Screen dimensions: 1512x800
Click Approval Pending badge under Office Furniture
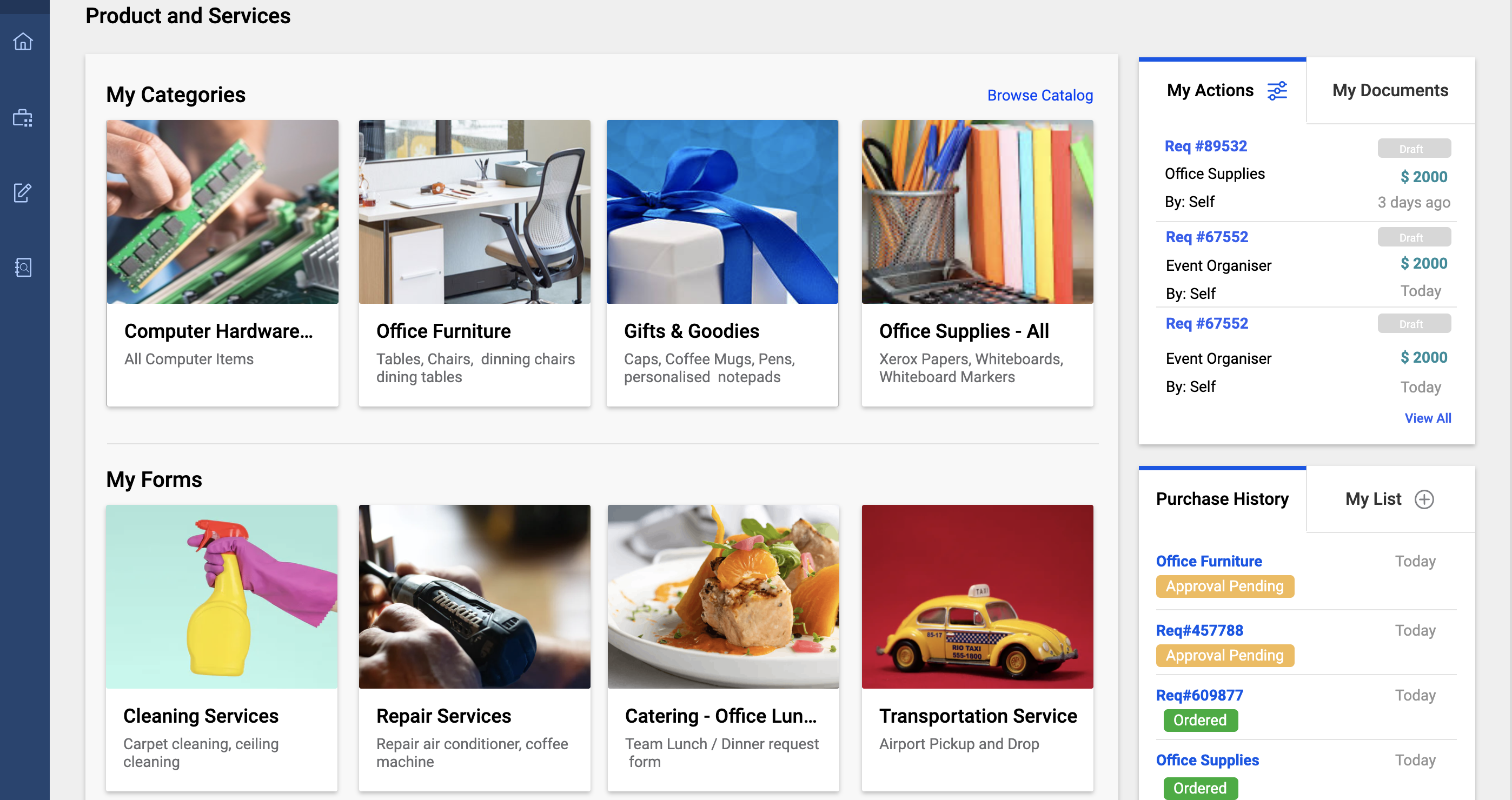click(1224, 586)
